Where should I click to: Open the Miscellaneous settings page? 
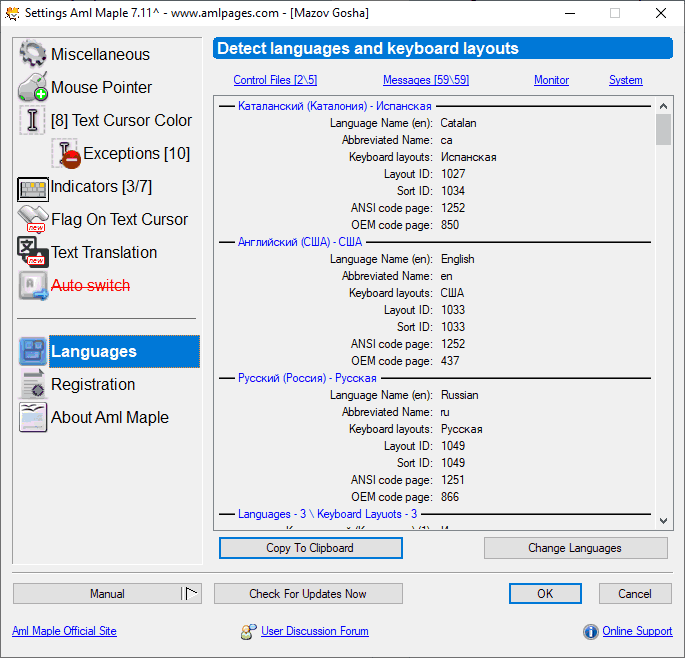click(x=100, y=54)
